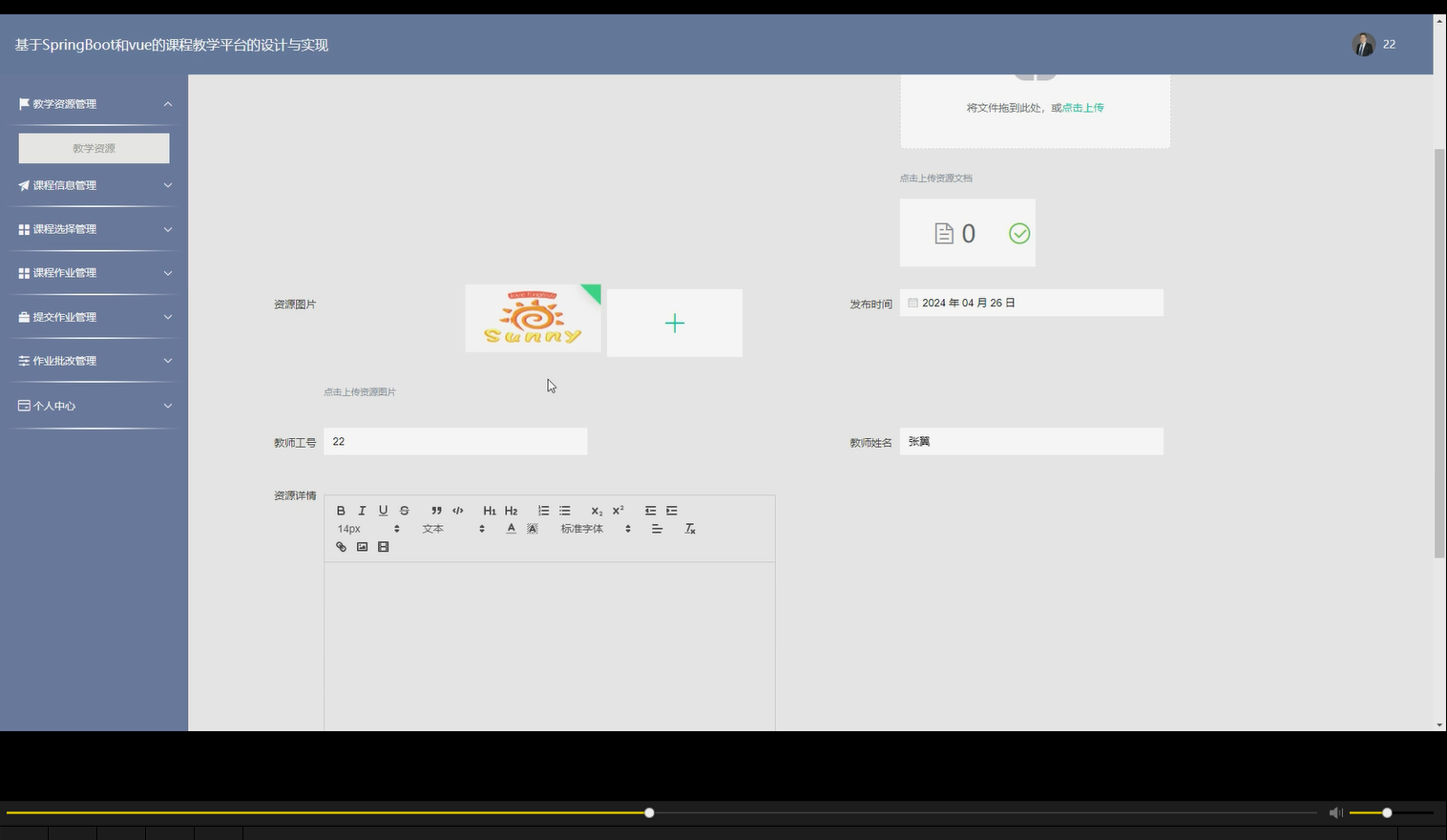Add another resource image with plus

click(675, 324)
